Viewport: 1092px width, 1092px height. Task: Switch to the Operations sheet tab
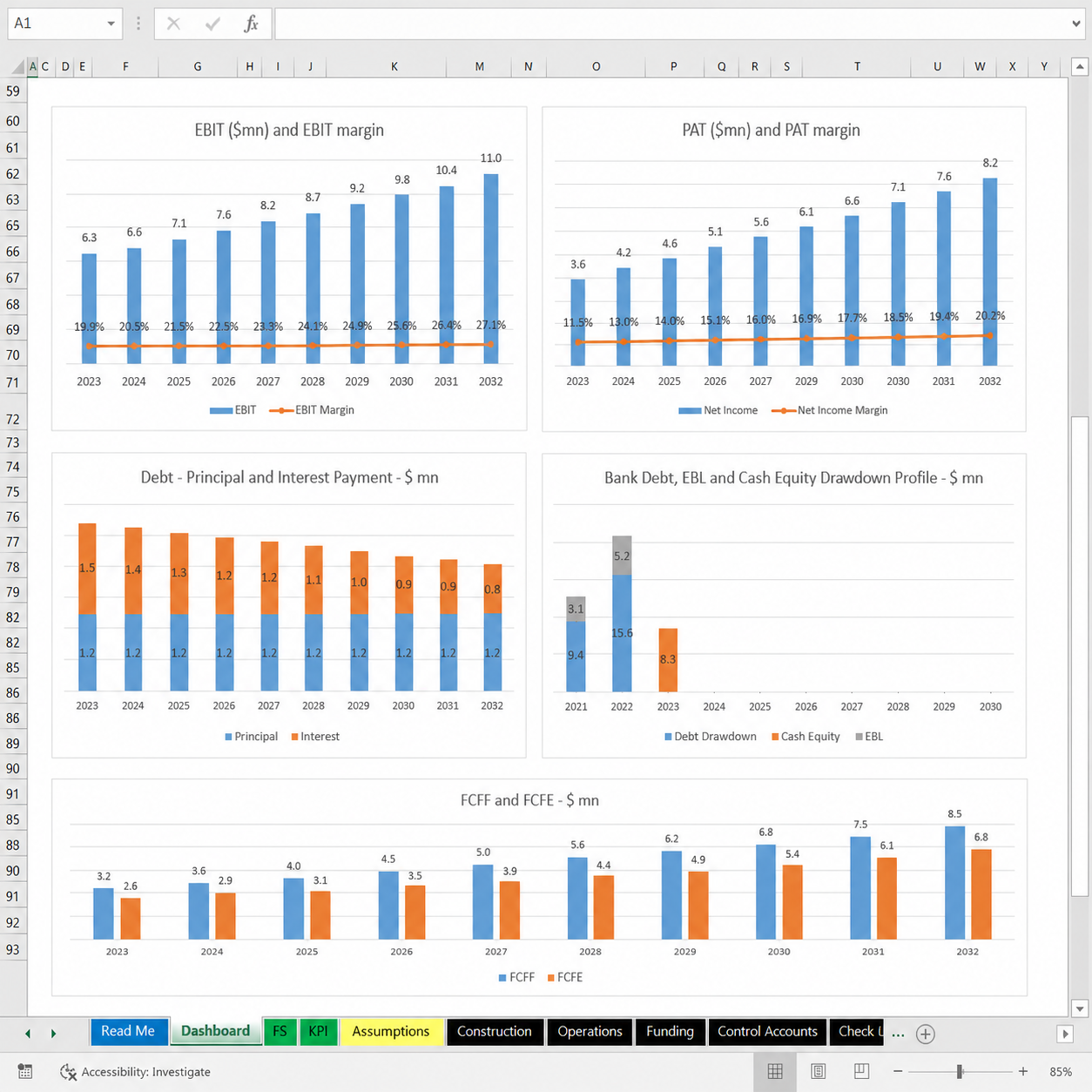[590, 1031]
